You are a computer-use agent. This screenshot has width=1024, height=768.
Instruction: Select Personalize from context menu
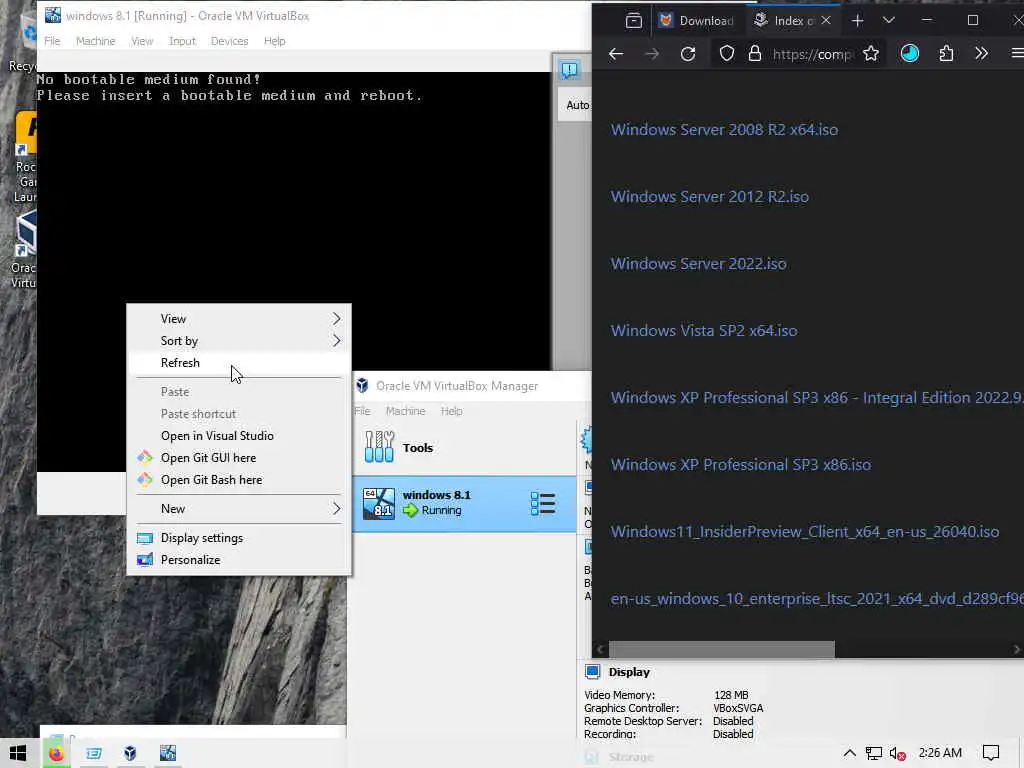coord(239,560)
